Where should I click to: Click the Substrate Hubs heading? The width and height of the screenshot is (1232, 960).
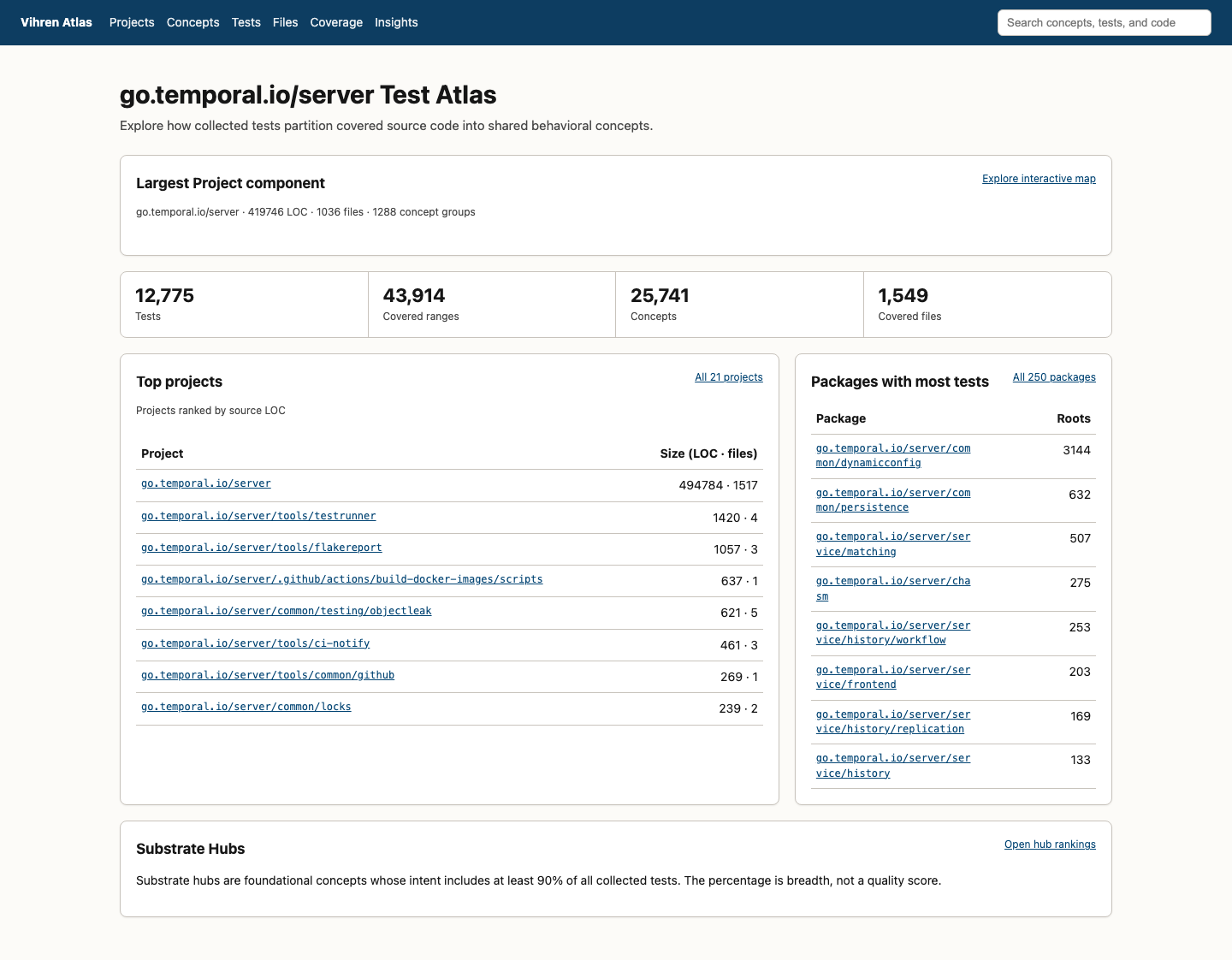click(191, 849)
